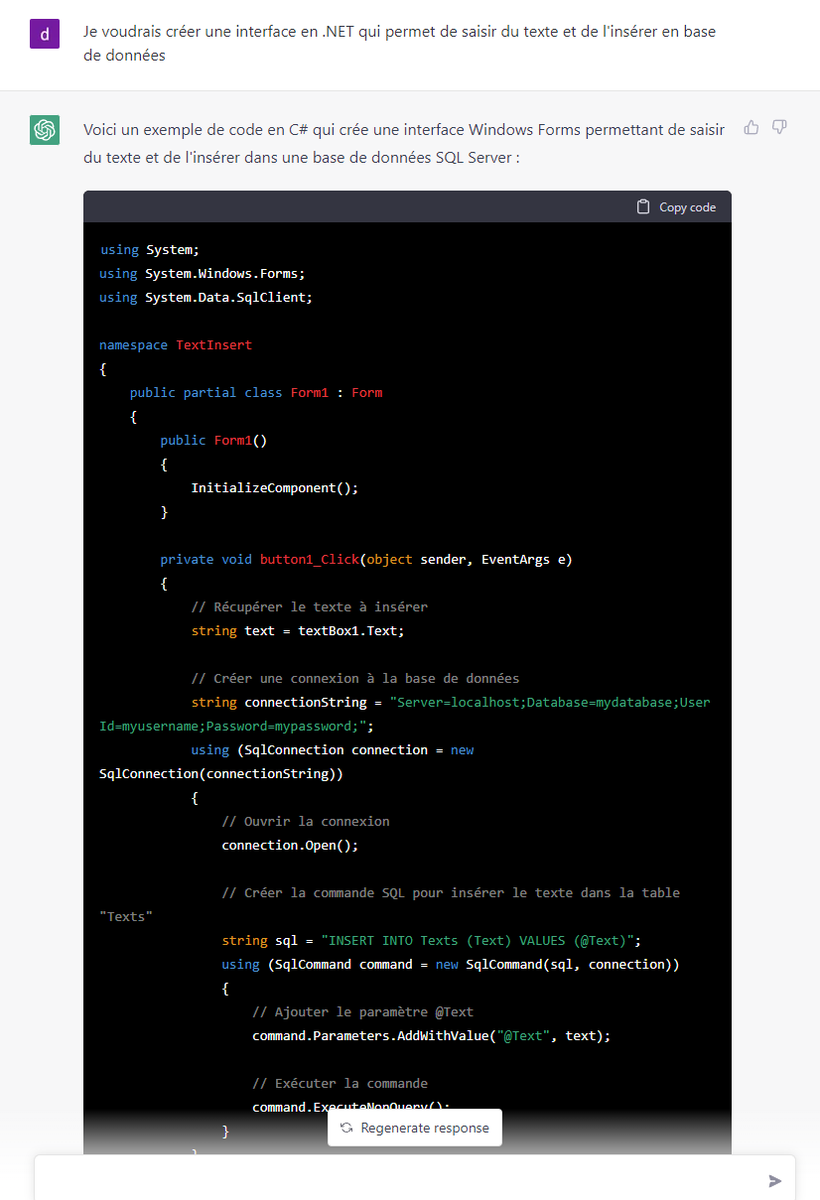Click the line "using System.Data.SqlClient;"
The width and height of the screenshot is (820, 1200).
(x=206, y=297)
